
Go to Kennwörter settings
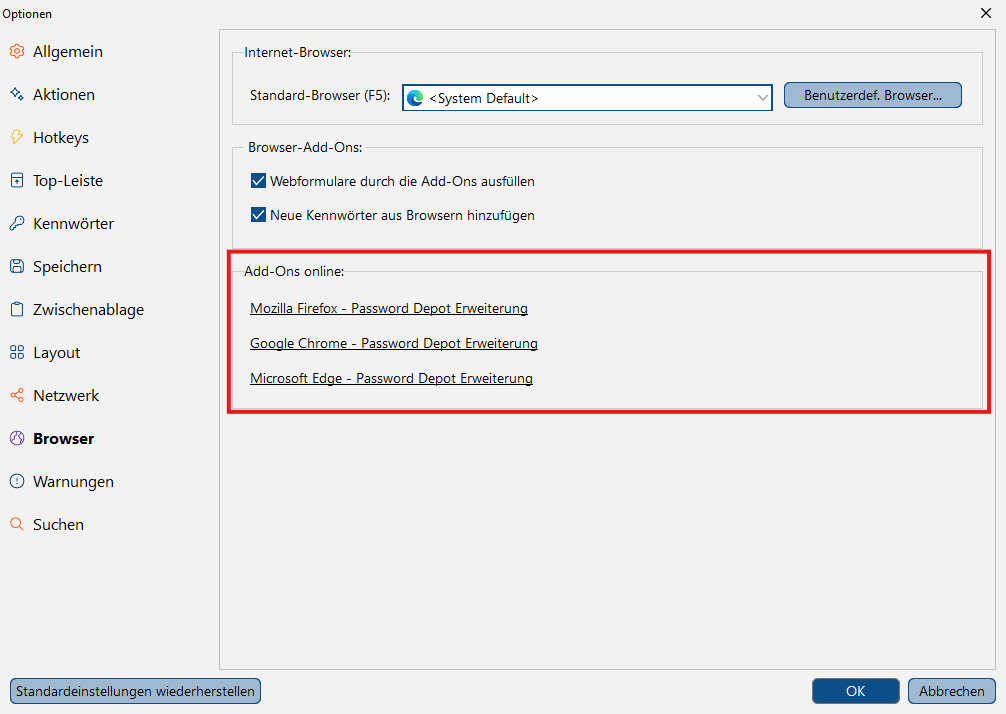(x=74, y=223)
